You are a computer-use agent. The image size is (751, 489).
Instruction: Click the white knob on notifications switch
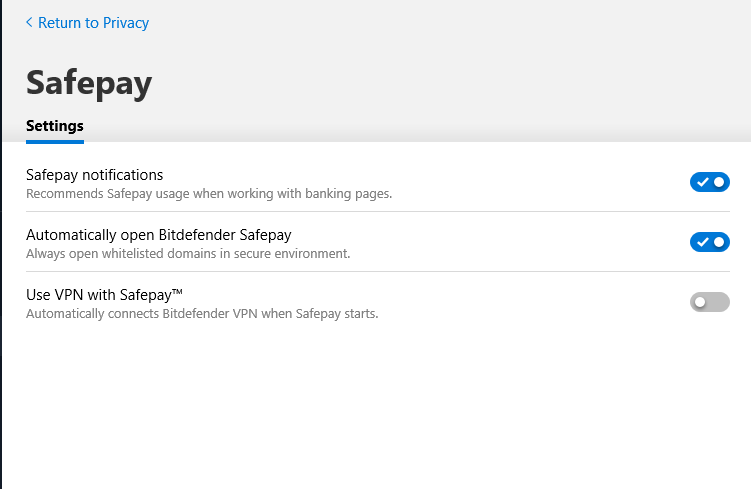click(719, 182)
